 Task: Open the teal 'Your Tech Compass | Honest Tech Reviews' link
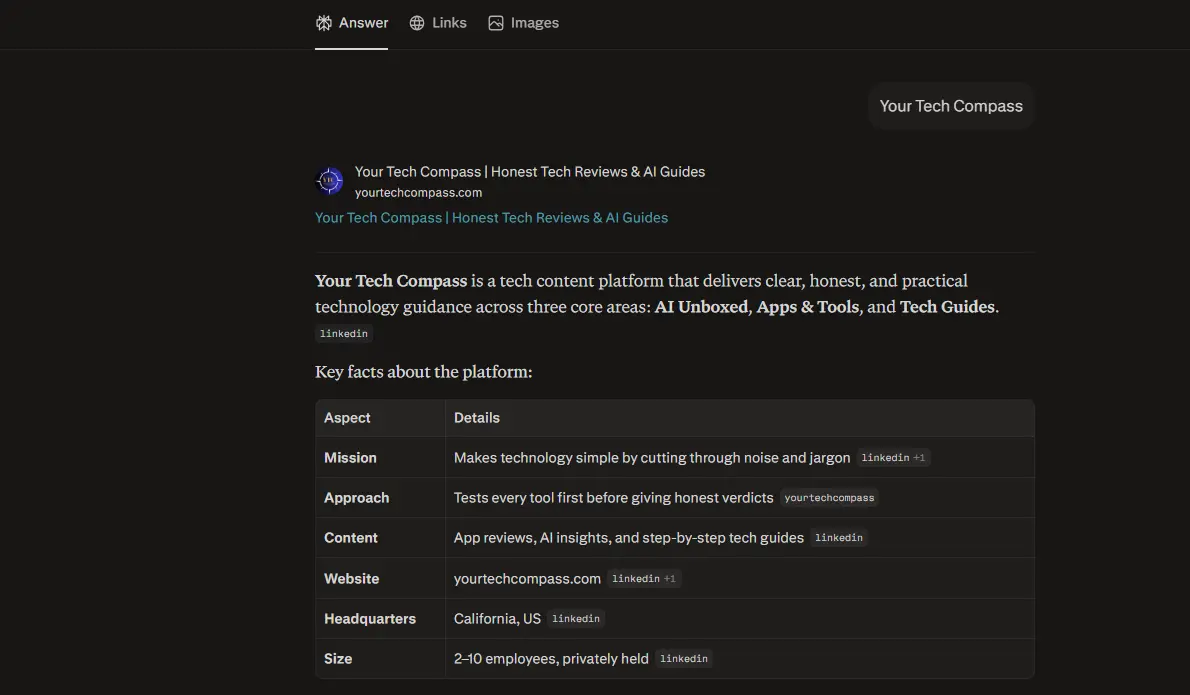click(x=491, y=218)
